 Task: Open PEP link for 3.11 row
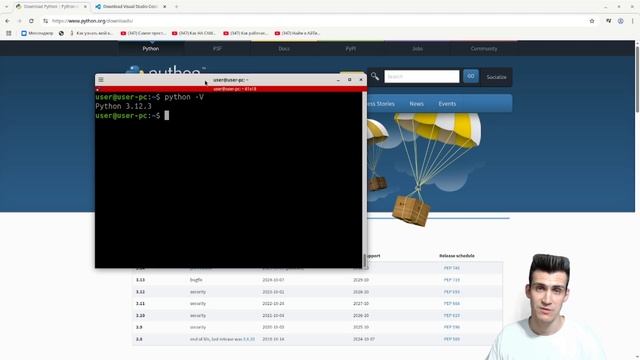451,304
